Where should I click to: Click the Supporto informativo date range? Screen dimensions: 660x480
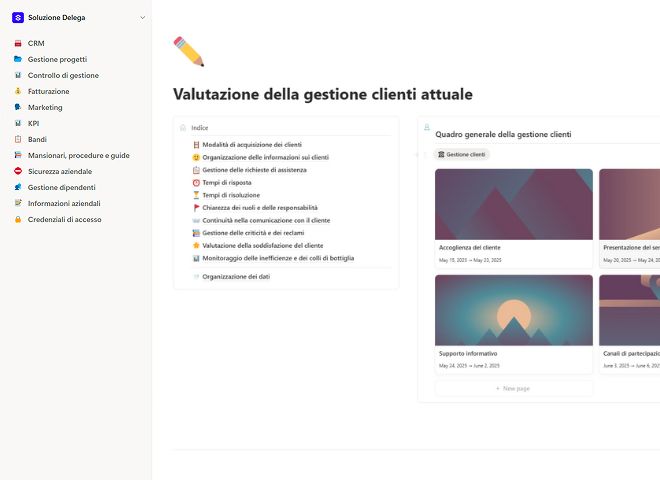[469, 365]
